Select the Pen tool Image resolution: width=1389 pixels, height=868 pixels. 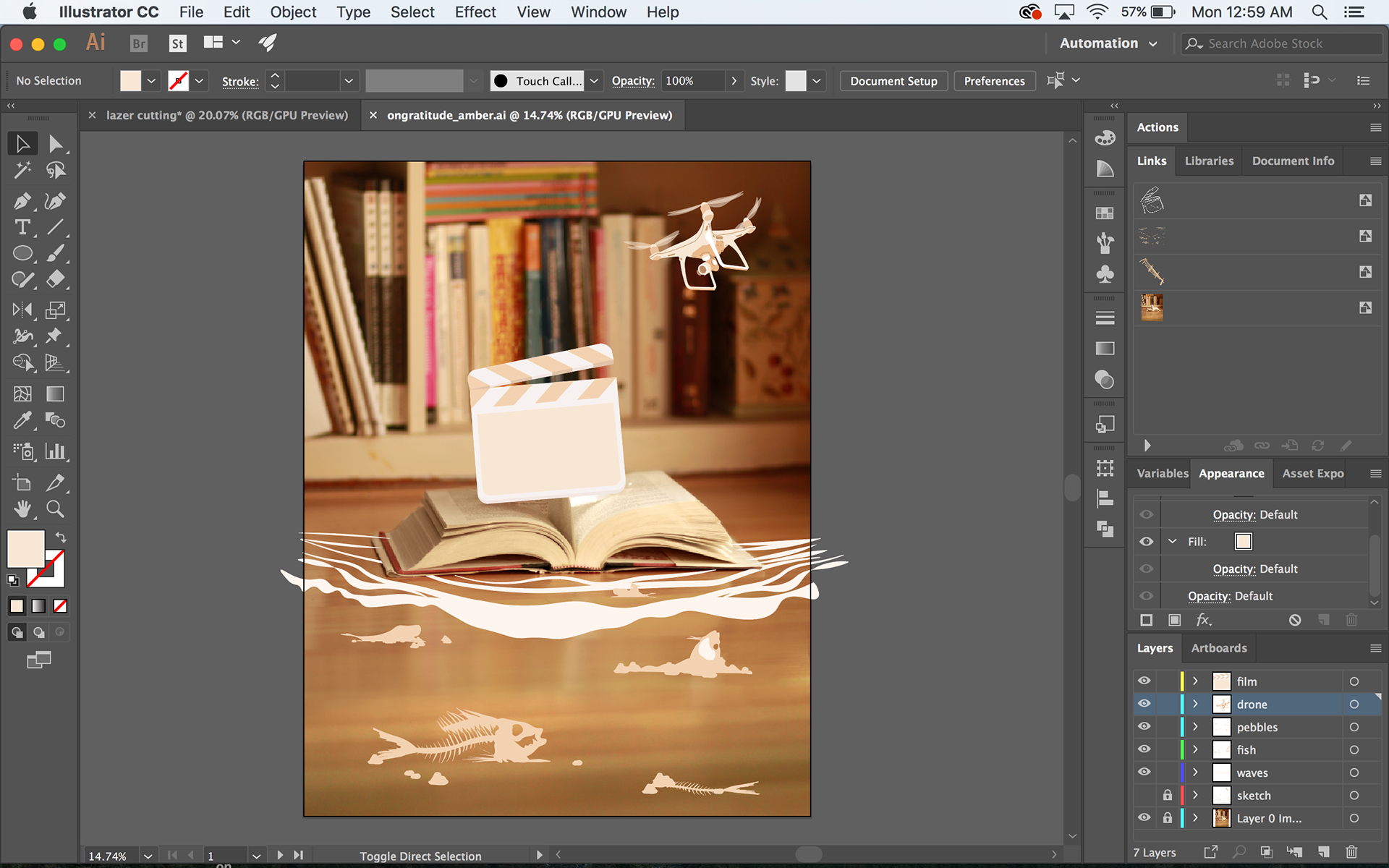(x=22, y=201)
